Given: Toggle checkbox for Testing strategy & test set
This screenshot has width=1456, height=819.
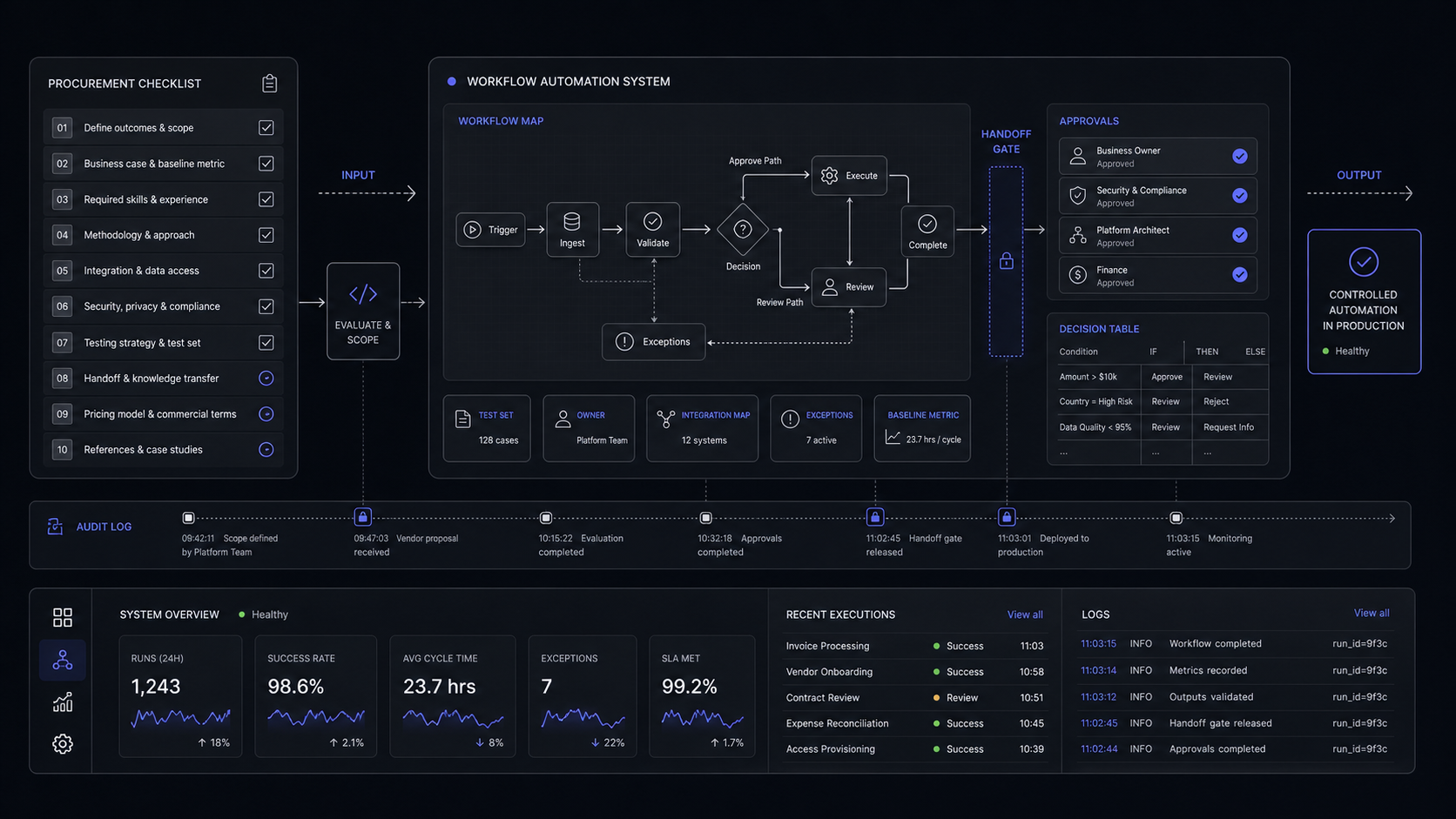Looking at the screenshot, I should coord(266,343).
